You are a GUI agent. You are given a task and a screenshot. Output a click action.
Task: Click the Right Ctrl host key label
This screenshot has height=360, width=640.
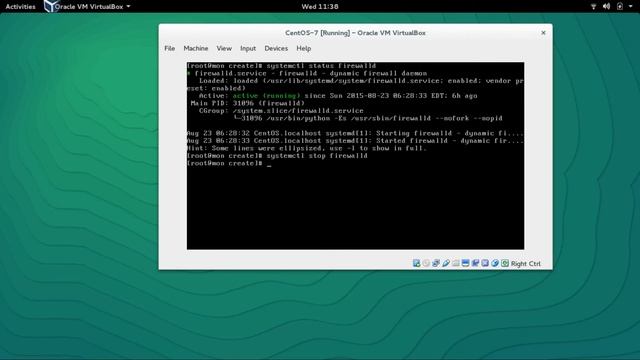[526, 264]
